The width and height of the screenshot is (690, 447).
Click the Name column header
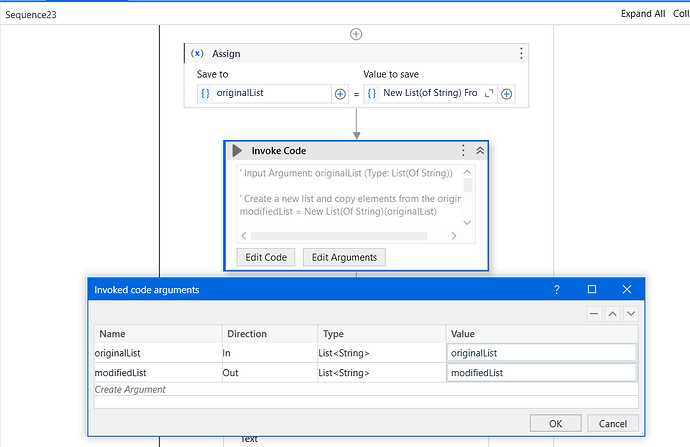tap(158, 334)
